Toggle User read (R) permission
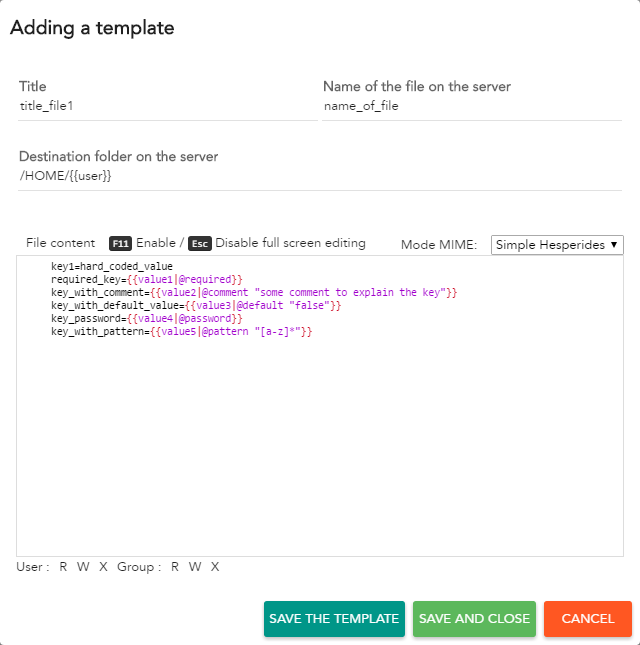The width and height of the screenshot is (640, 645). (63, 567)
